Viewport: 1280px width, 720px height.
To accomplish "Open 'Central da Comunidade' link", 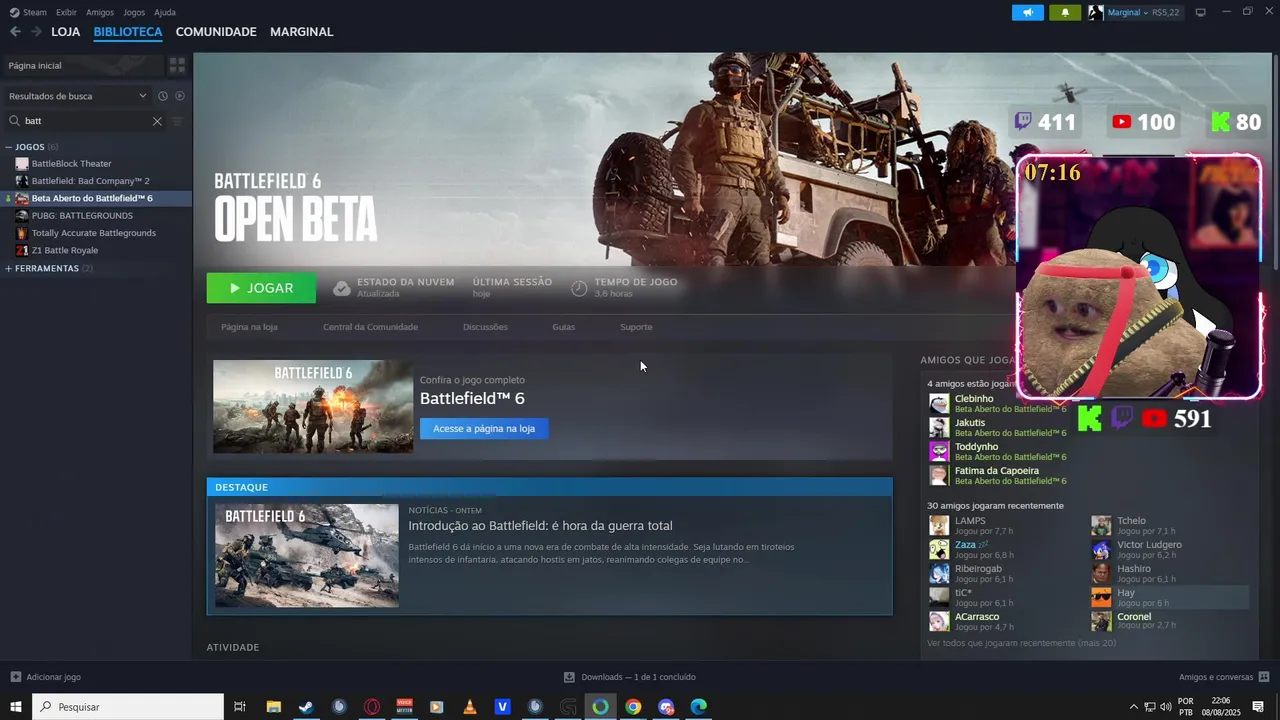I will (370, 327).
